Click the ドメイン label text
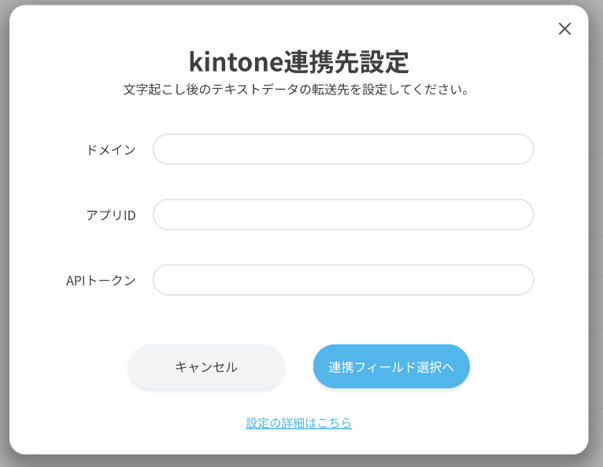 [x=110, y=149]
